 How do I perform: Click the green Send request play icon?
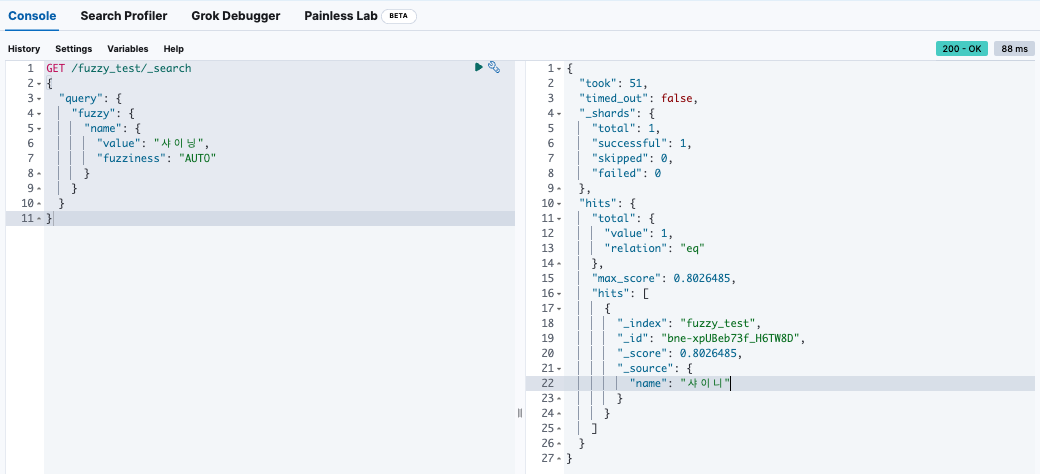coord(479,67)
